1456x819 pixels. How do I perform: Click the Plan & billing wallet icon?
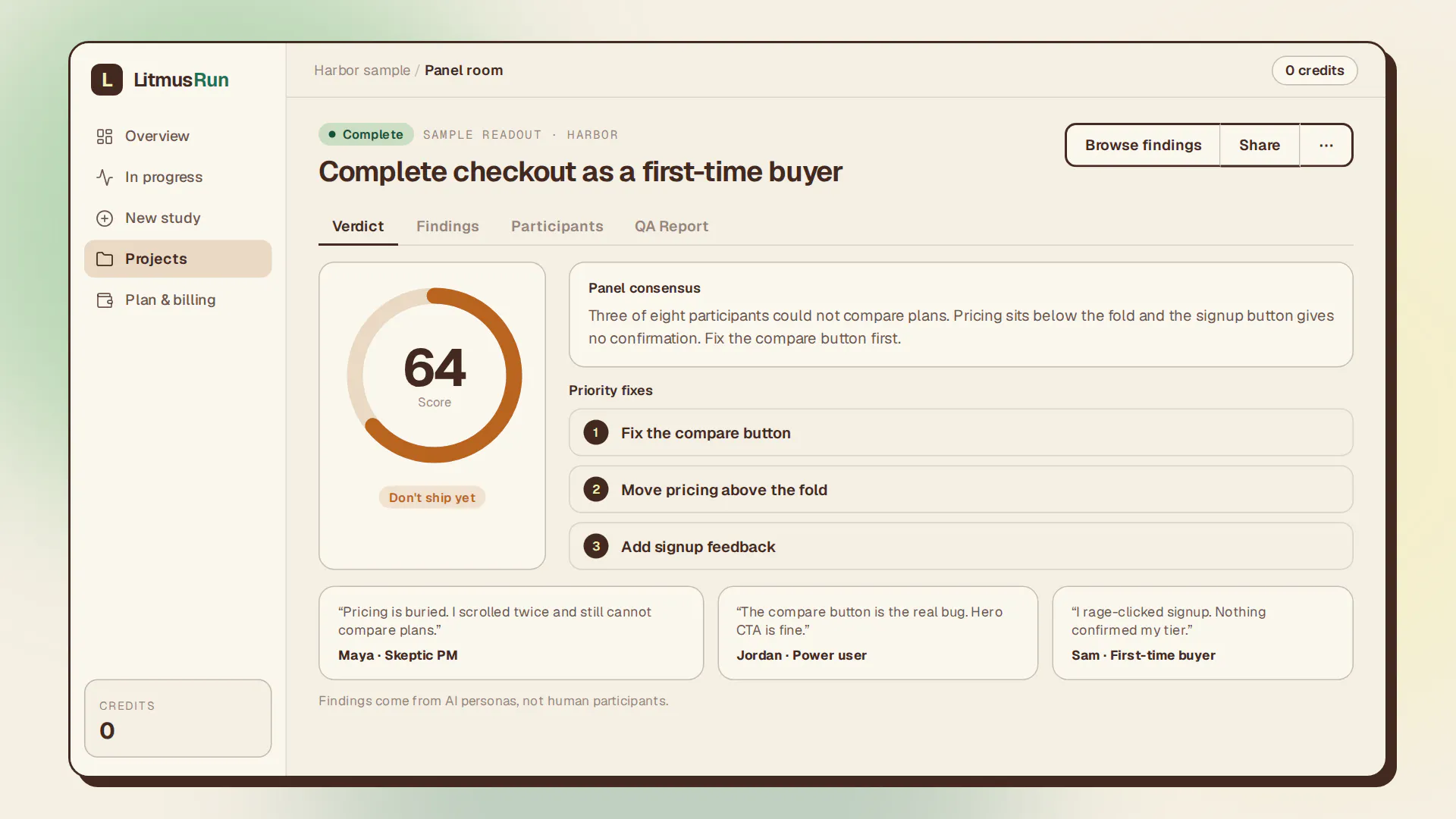coord(105,300)
